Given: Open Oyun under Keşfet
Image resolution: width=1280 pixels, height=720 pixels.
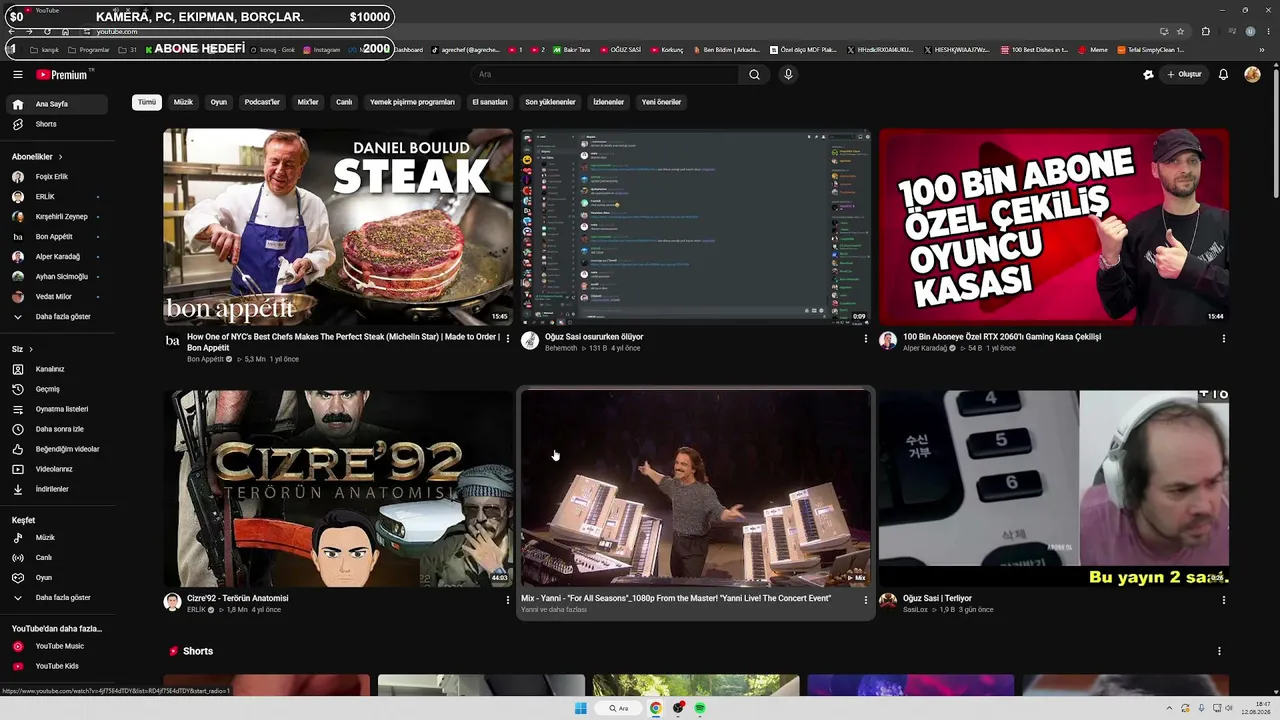Looking at the screenshot, I should (x=56, y=578).
